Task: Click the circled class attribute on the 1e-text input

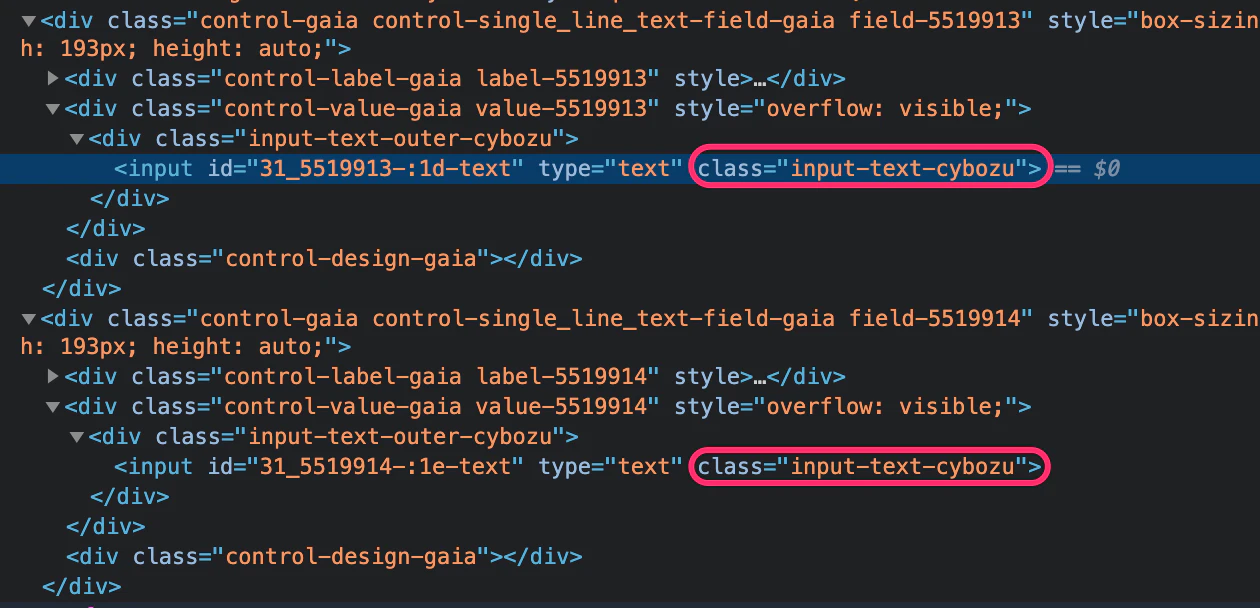Action: tap(870, 466)
